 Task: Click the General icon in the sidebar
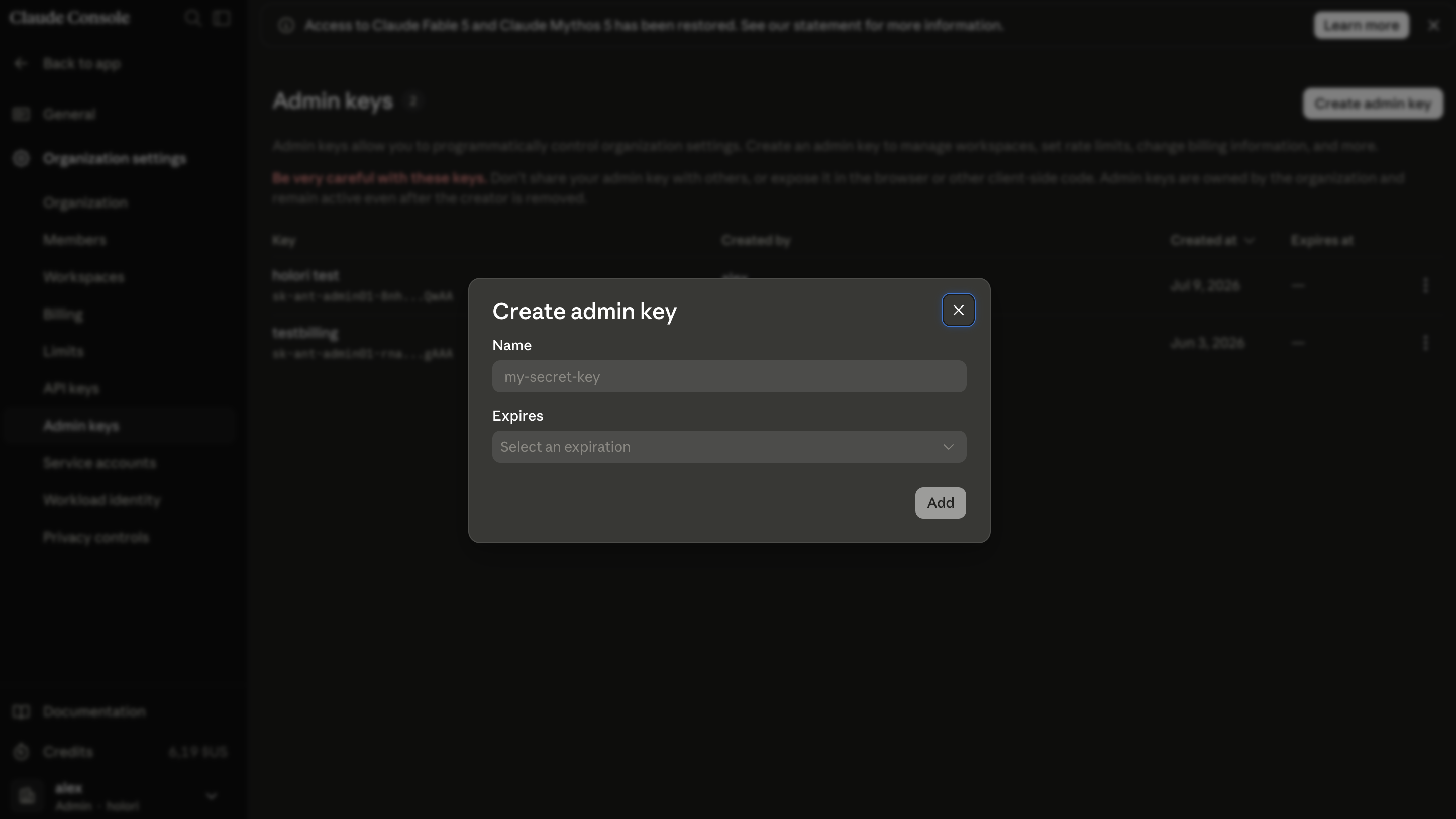(21, 114)
